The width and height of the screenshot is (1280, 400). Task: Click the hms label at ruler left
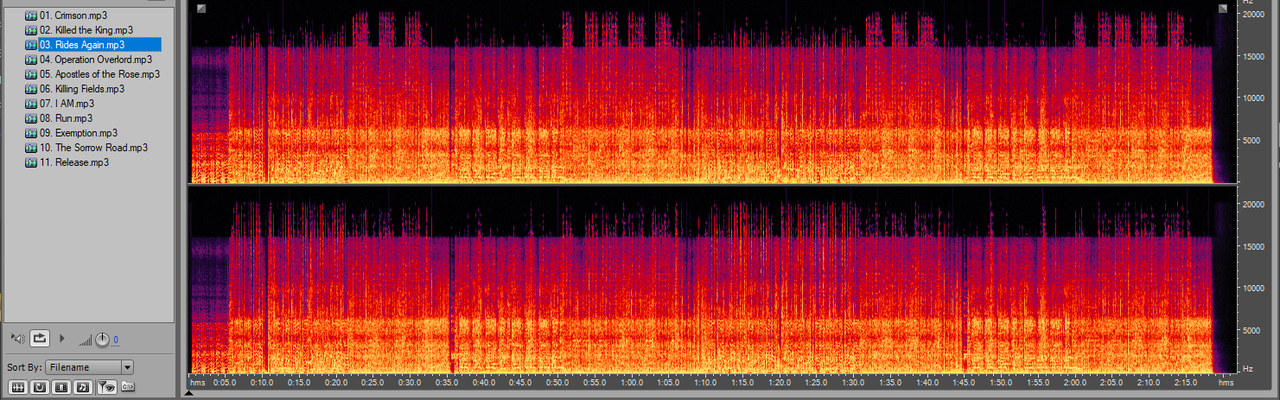click(198, 382)
